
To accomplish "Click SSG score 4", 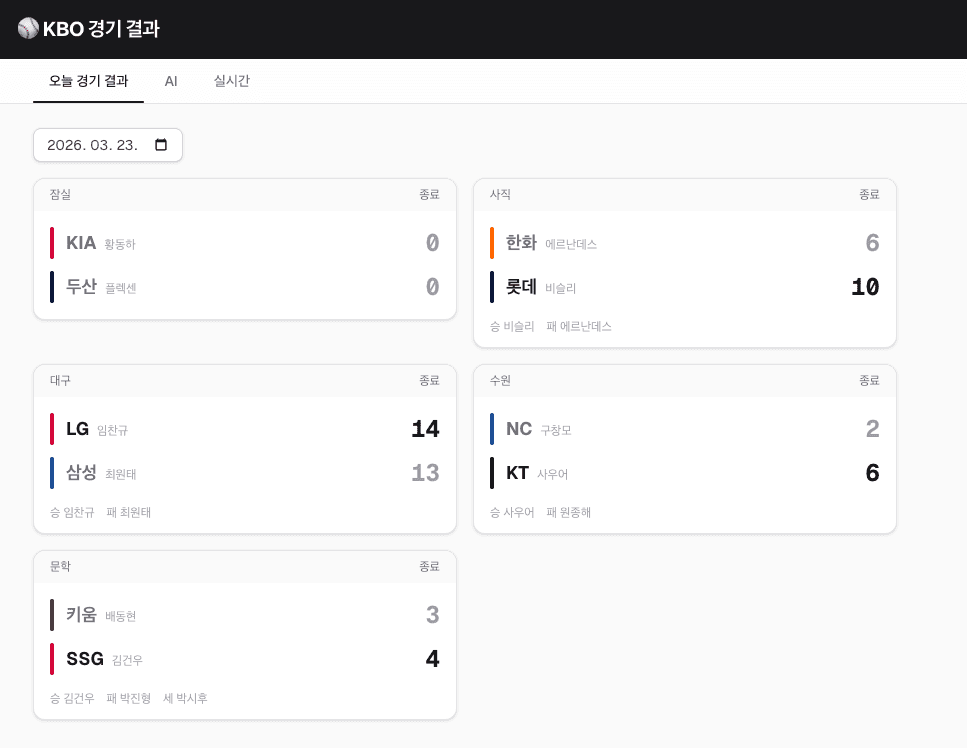I will (432, 659).
